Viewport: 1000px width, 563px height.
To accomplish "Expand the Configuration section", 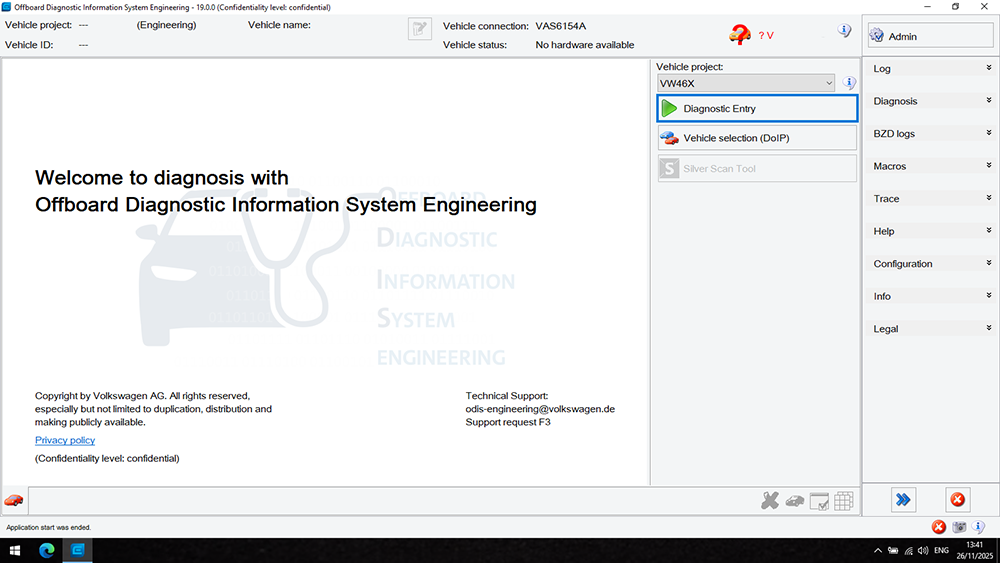I will click(930, 264).
